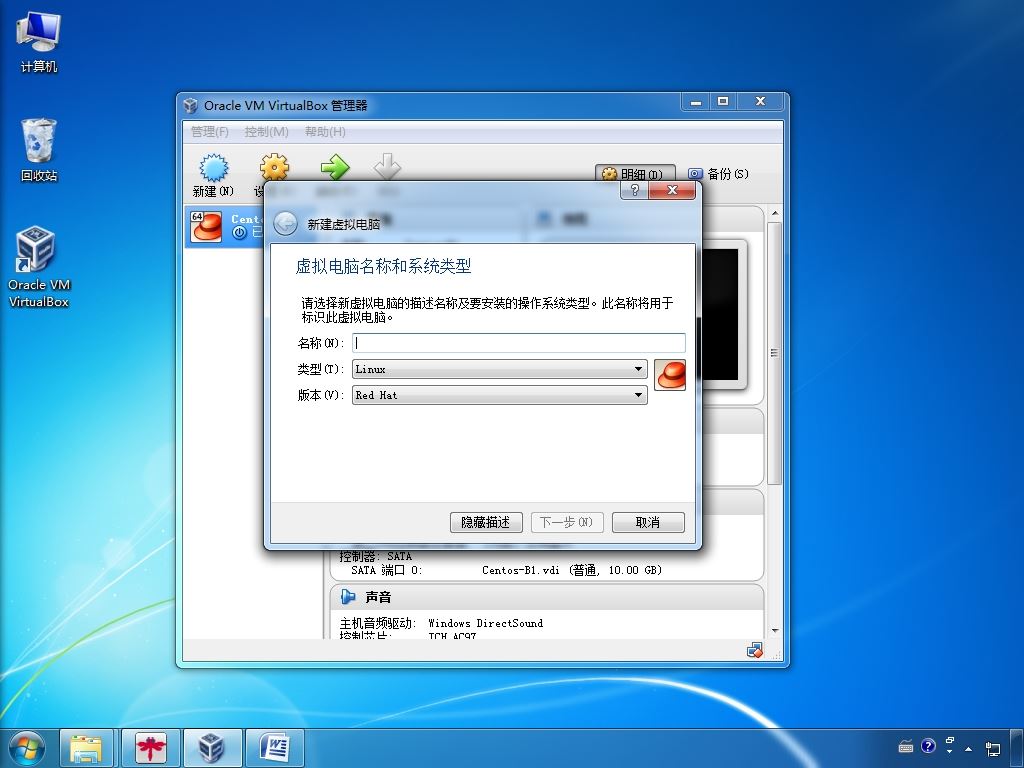Viewport: 1024px width, 768px height.
Task: Click the VirtualBox taskbar icon
Action: tap(212, 748)
